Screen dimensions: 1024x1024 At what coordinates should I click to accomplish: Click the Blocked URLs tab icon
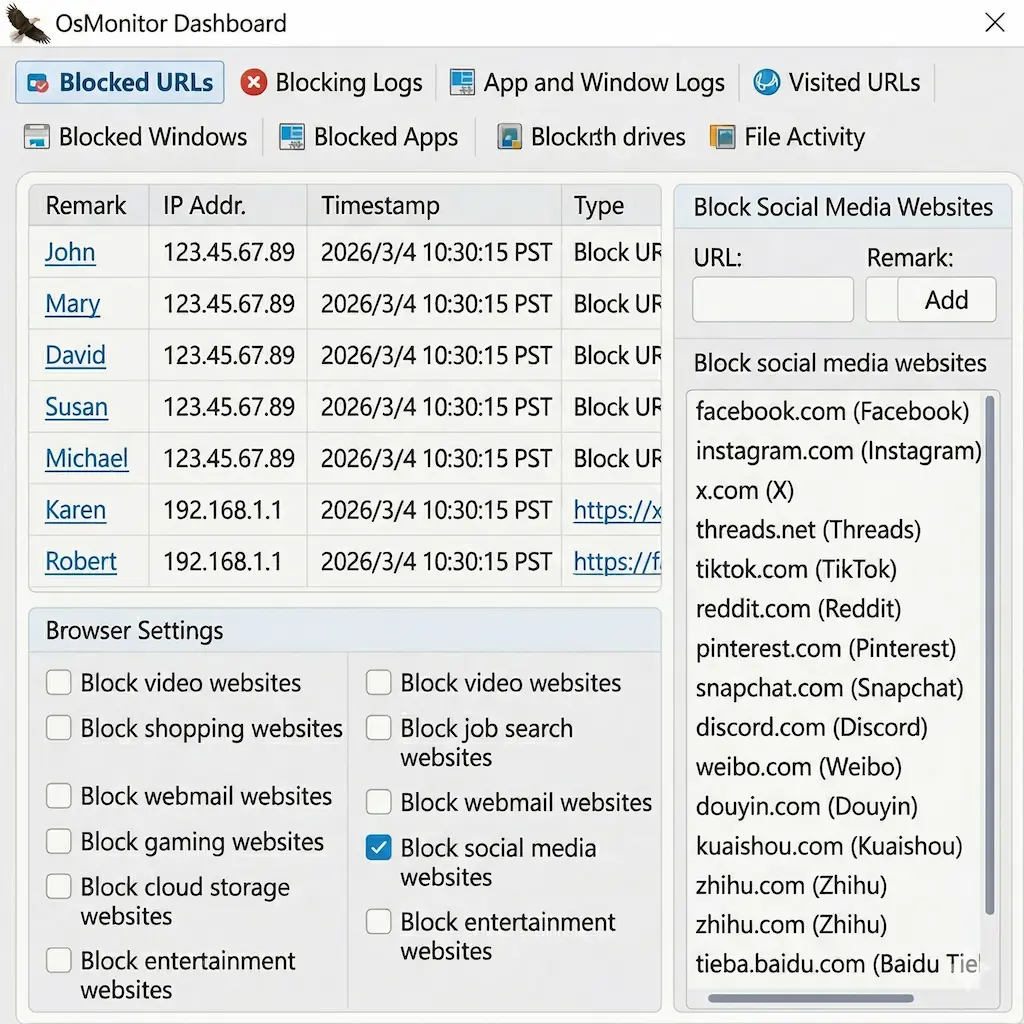(x=37, y=83)
